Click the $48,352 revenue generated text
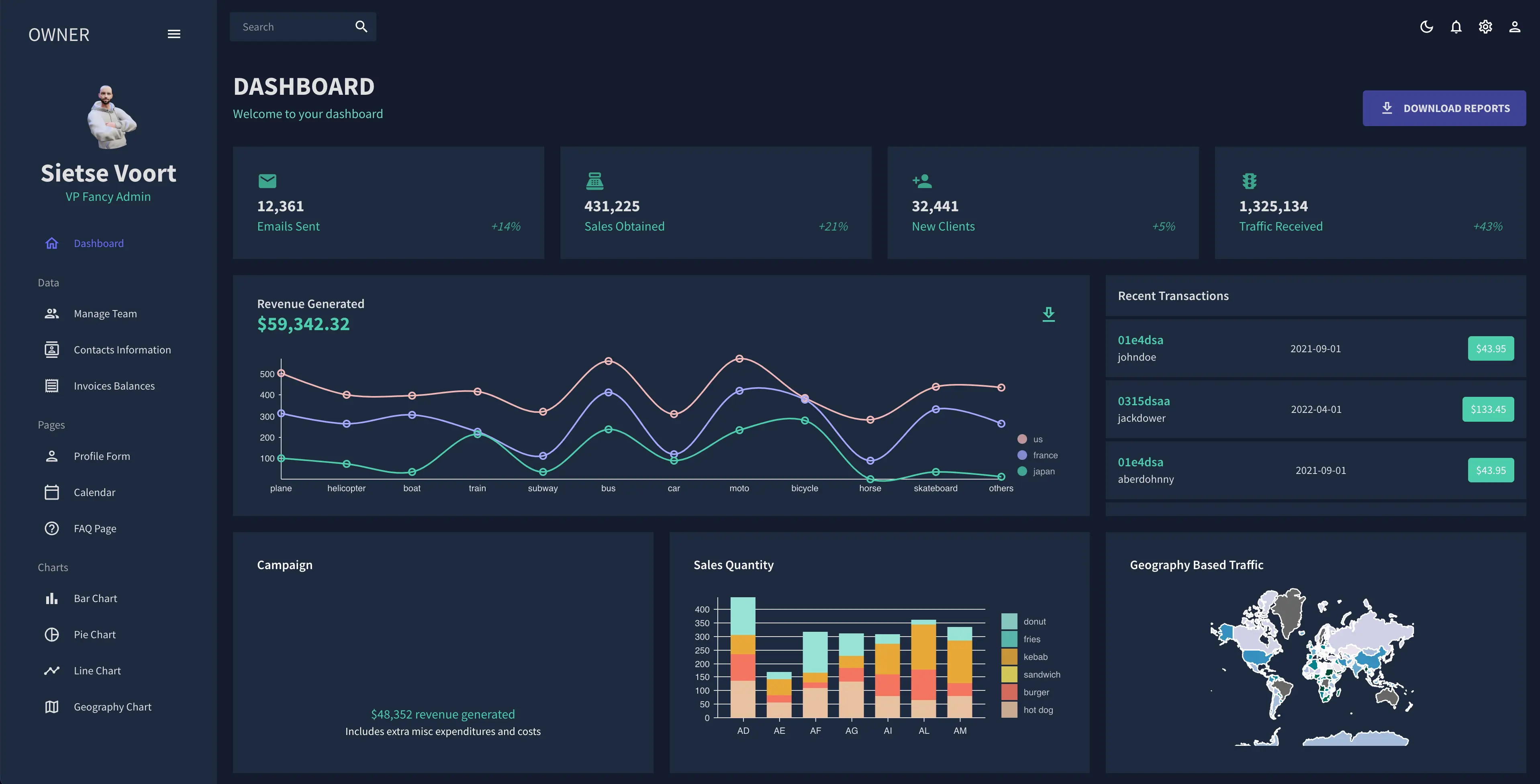 coord(443,714)
